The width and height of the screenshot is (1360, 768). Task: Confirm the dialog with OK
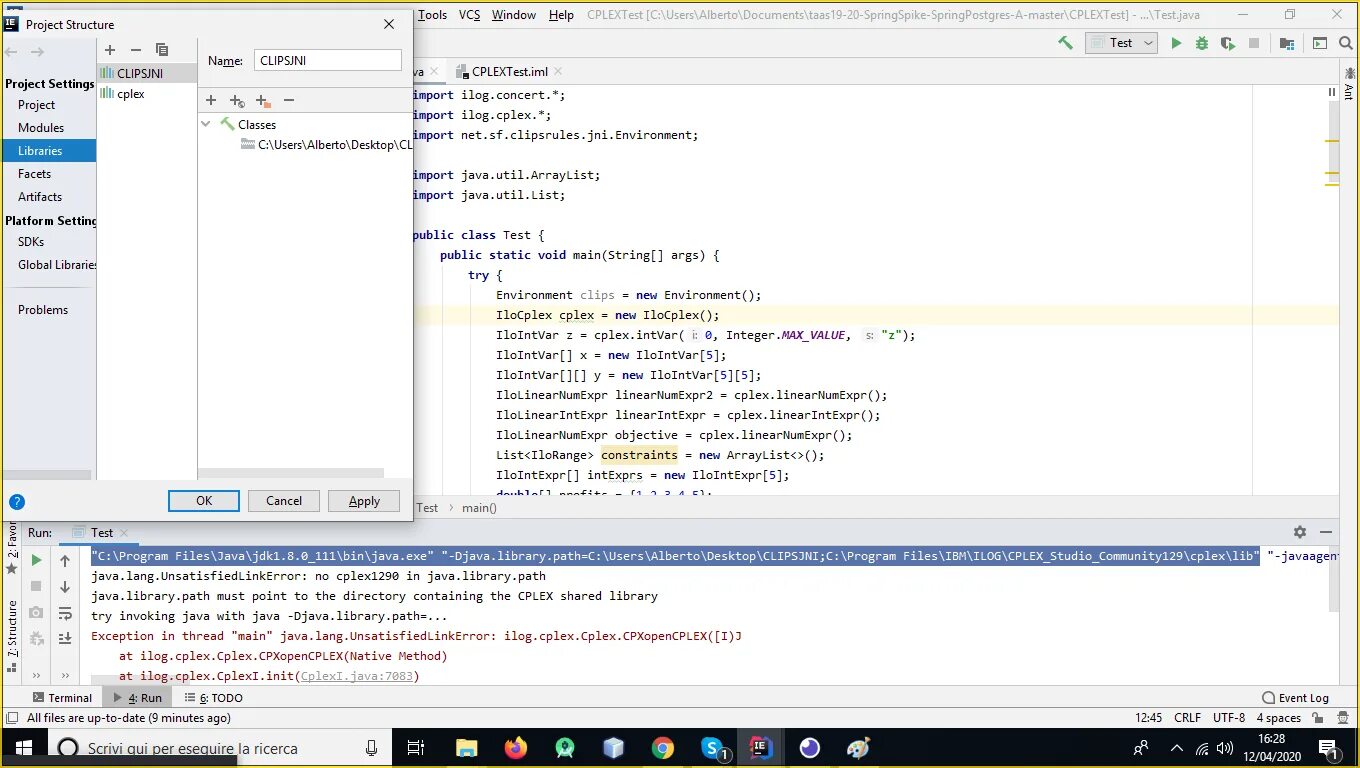coord(204,501)
